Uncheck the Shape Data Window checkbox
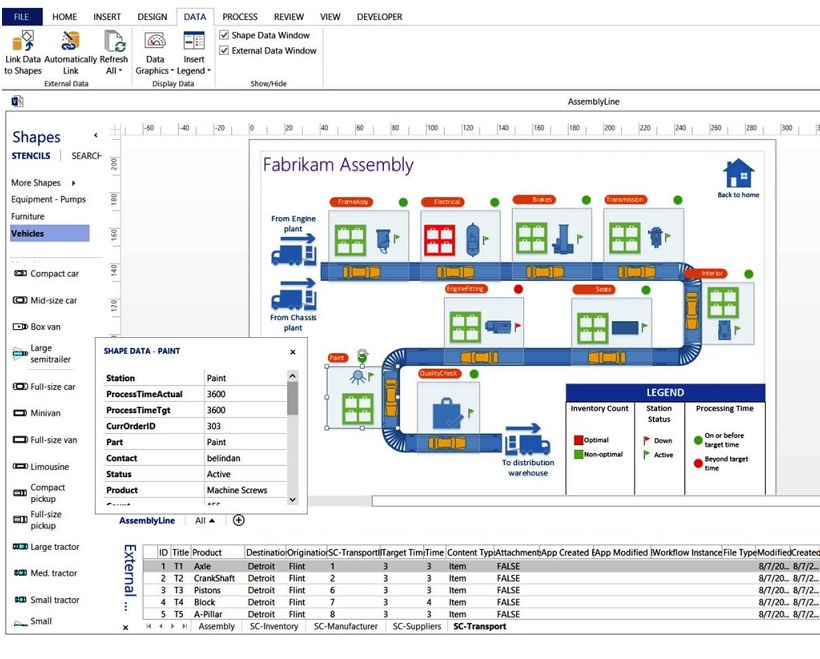Screen dimensions: 820x659 (x=224, y=35)
